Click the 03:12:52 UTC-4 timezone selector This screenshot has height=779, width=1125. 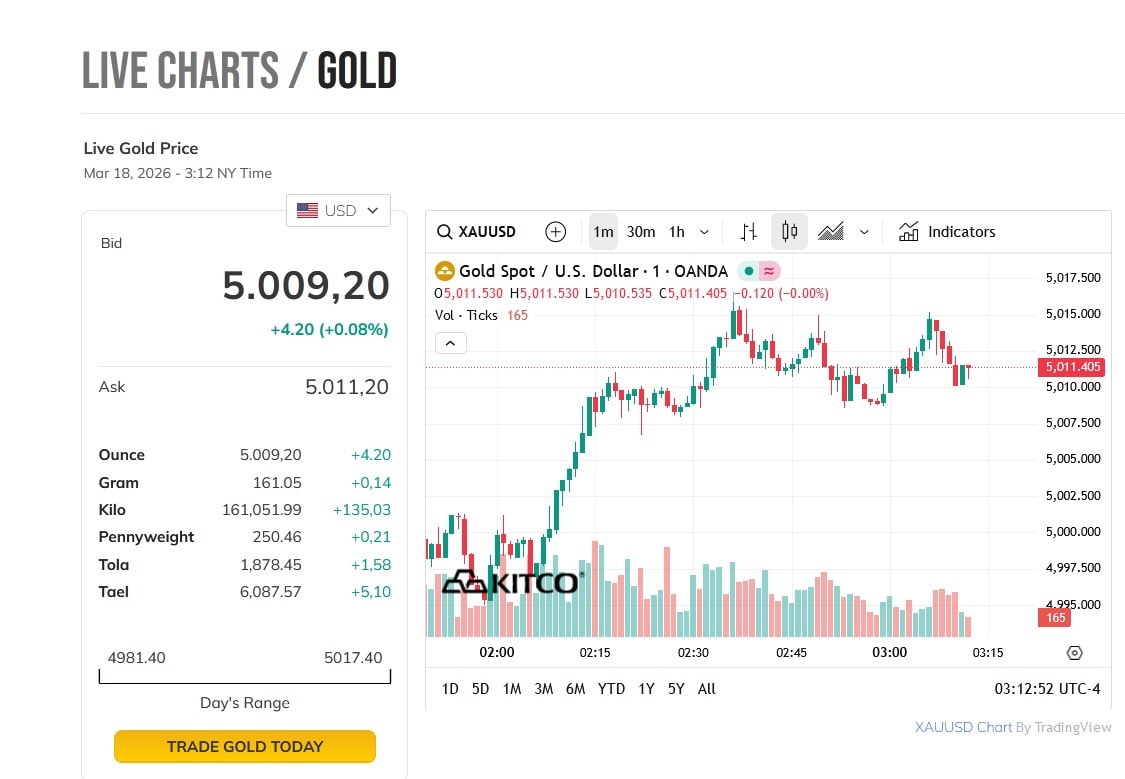coord(1047,689)
